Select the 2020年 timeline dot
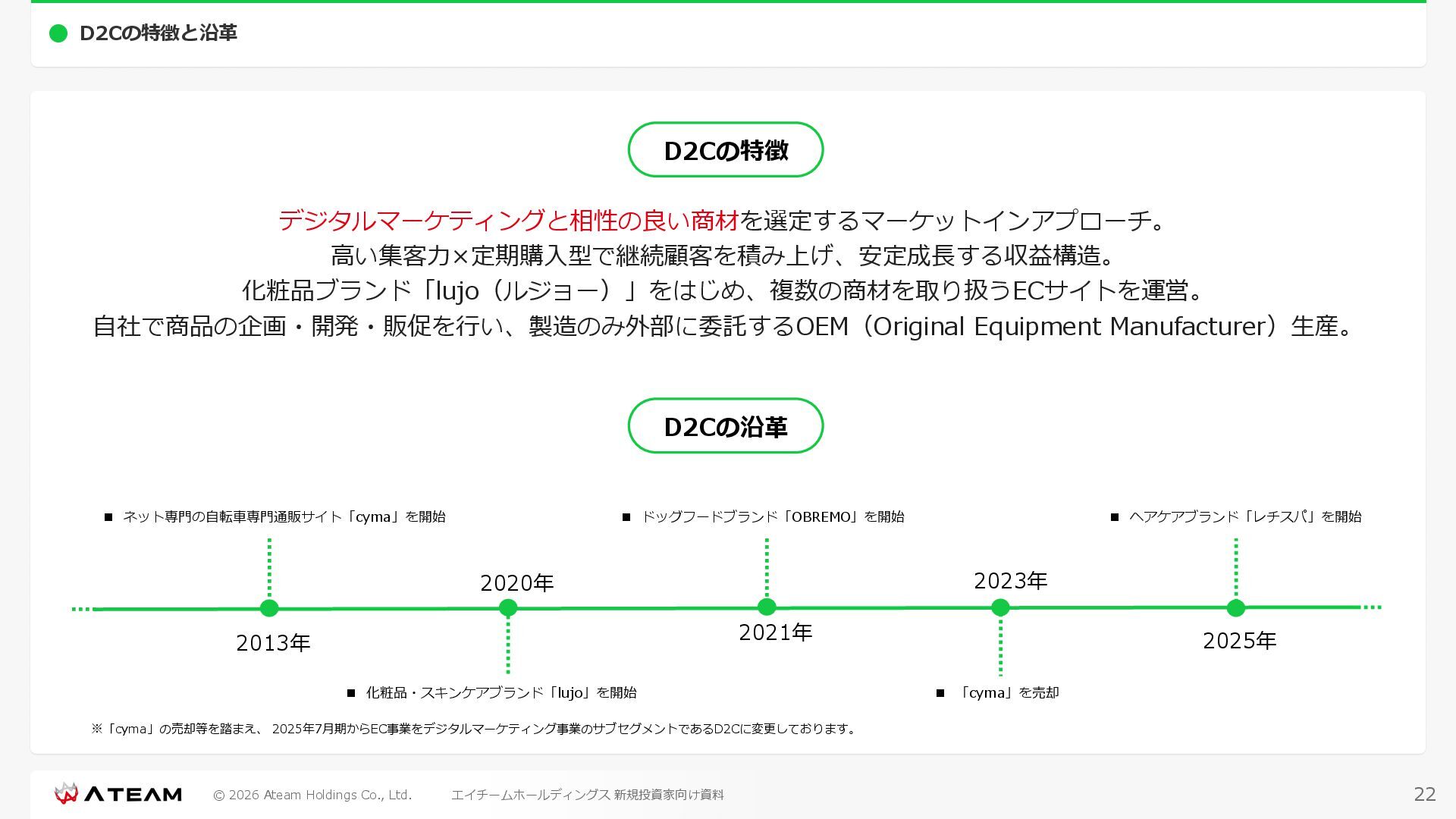 (x=508, y=608)
